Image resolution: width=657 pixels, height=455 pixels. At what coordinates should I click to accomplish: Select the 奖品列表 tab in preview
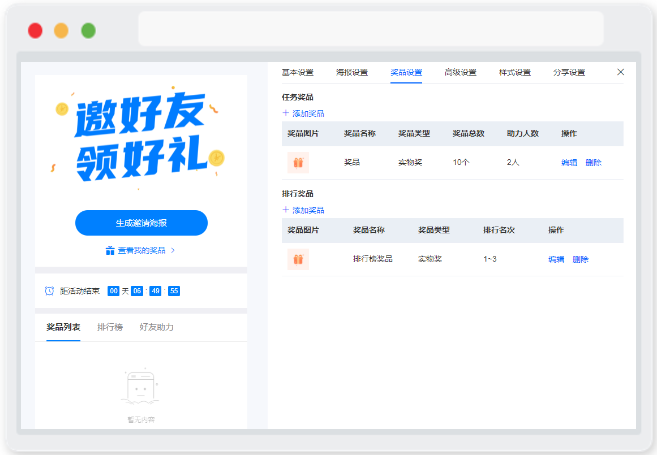click(x=63, y=327)
